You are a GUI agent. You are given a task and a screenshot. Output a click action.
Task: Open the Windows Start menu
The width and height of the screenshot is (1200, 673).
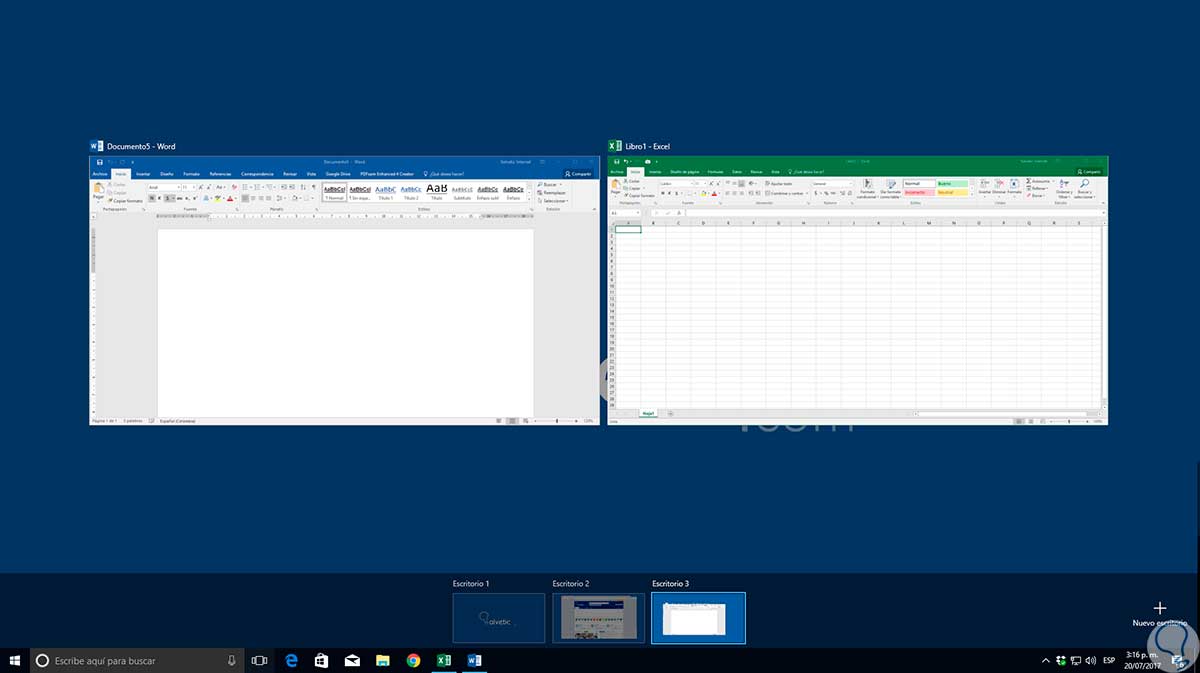click(x=16, y=660)
